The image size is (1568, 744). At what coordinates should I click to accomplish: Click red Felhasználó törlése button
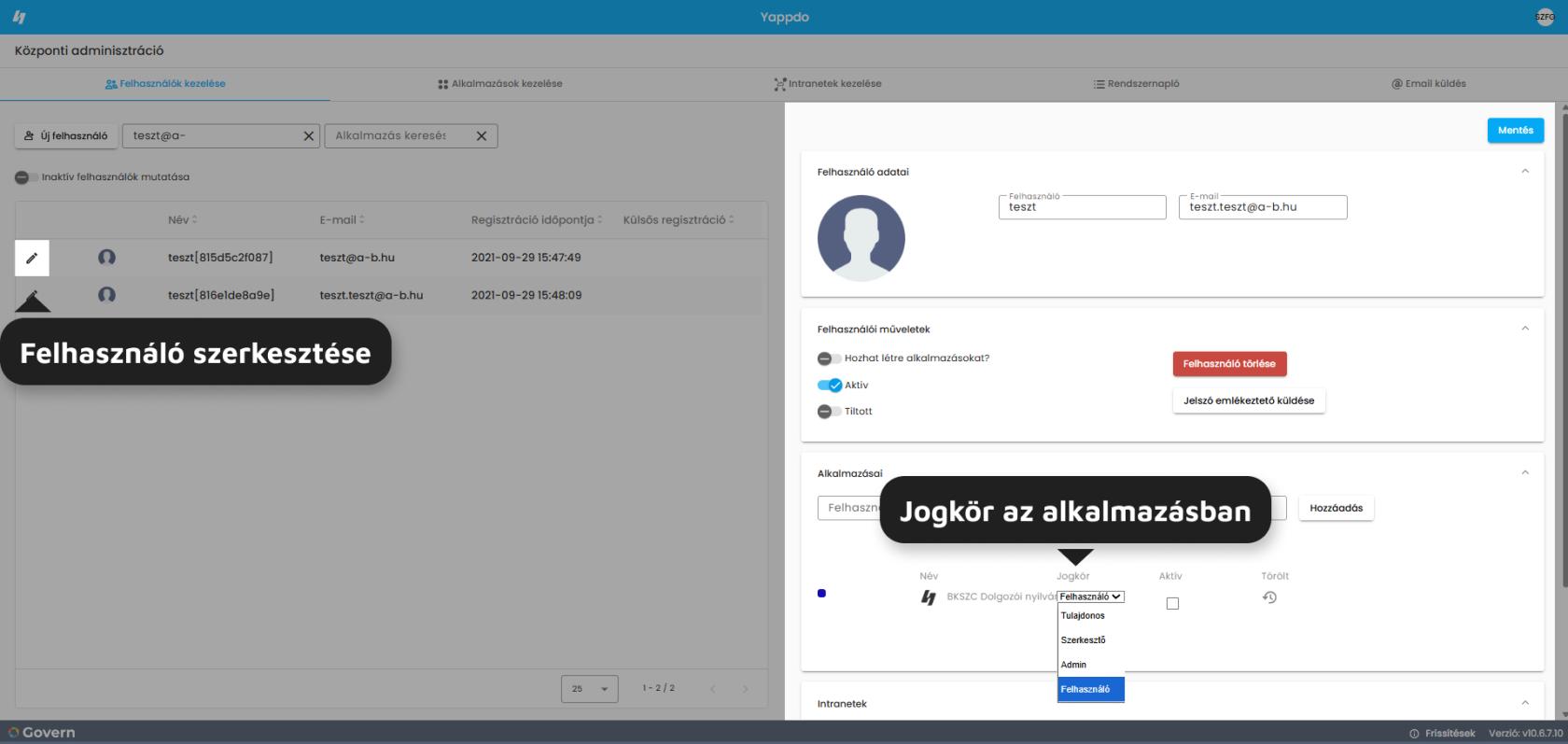(x=1229, y=364)
